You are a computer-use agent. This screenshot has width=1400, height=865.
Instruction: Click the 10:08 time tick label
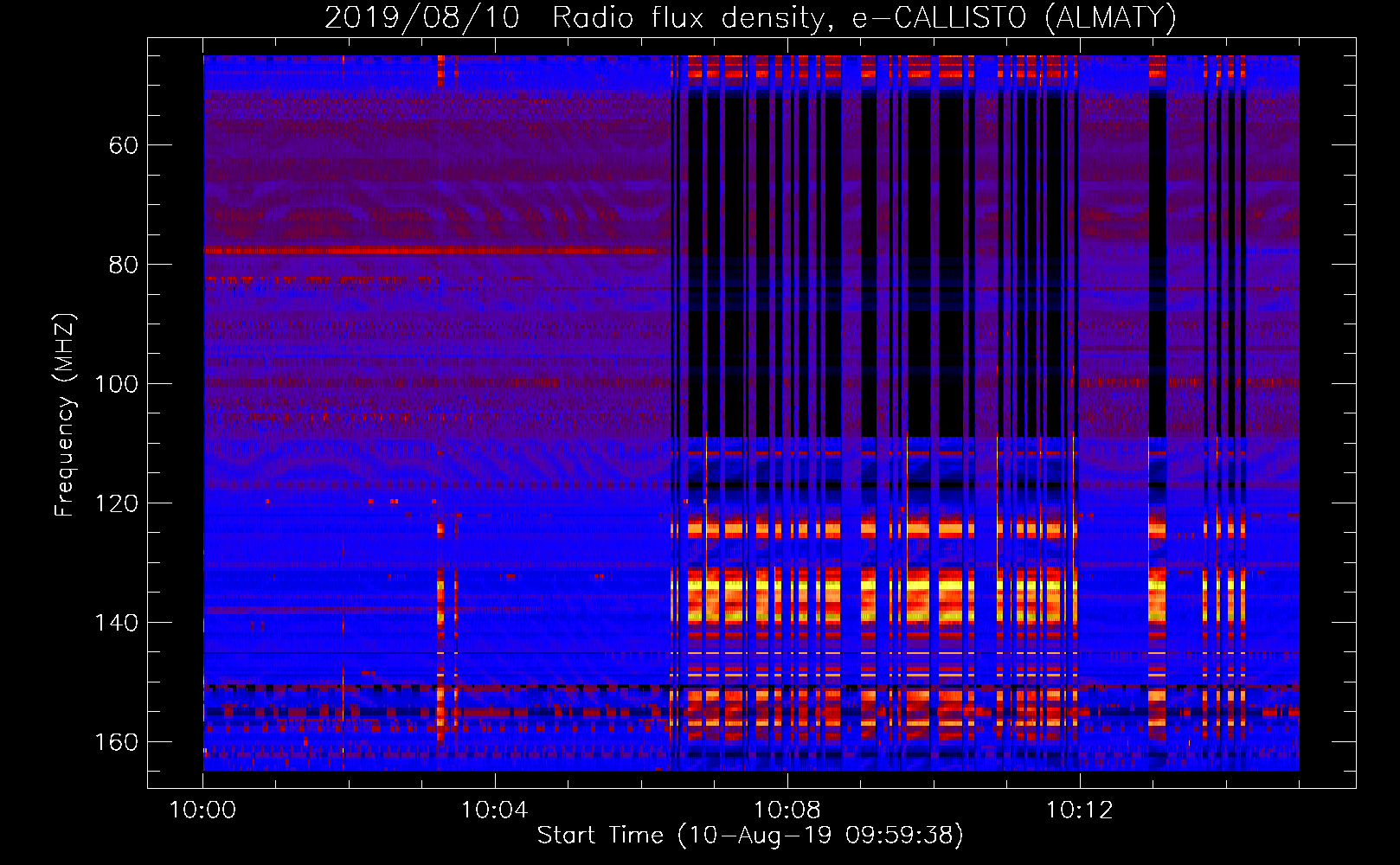(x=787, y=811)
